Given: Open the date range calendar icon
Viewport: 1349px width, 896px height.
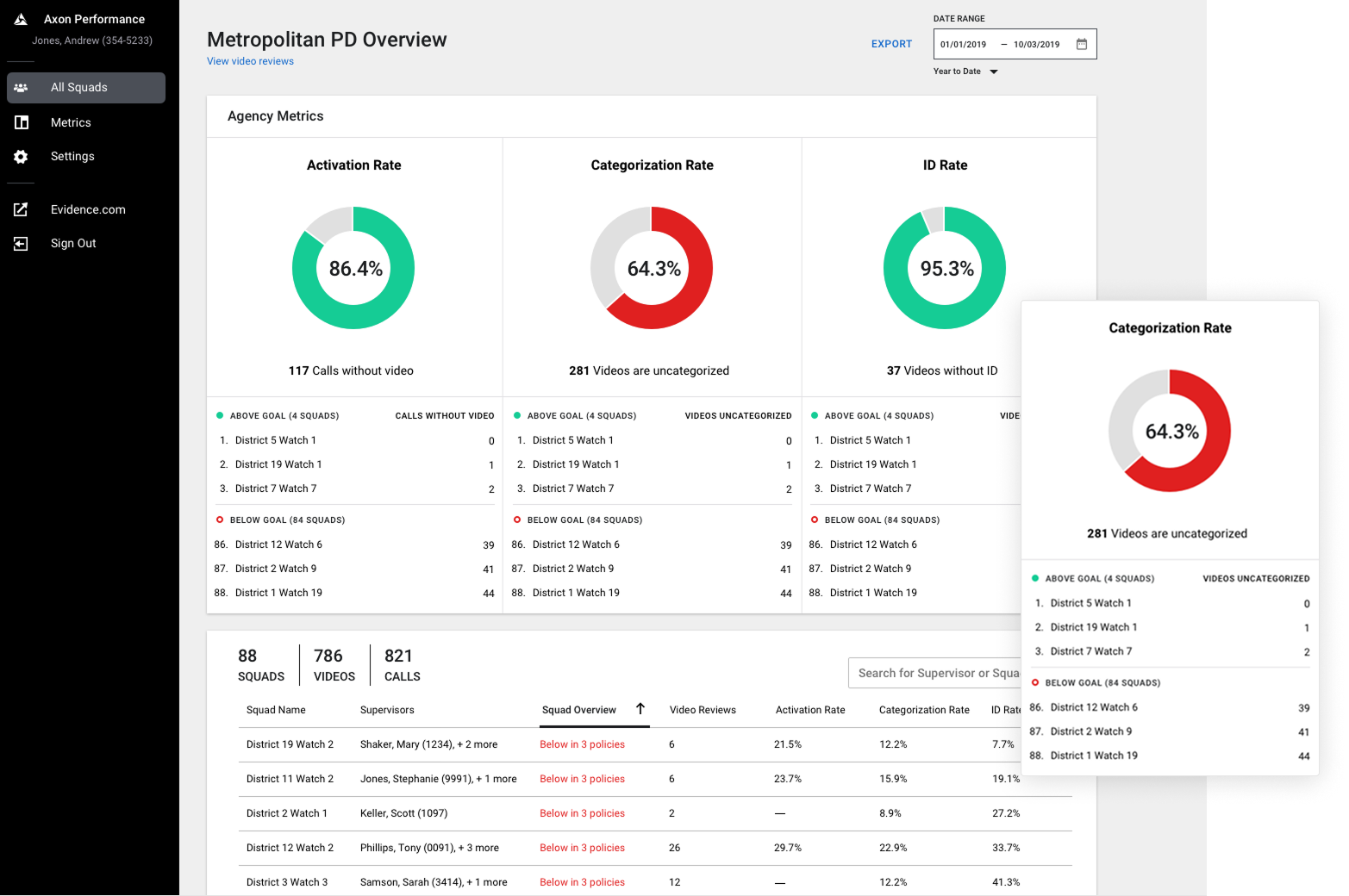Looking at the screenshot, I should click(1082, 44).
